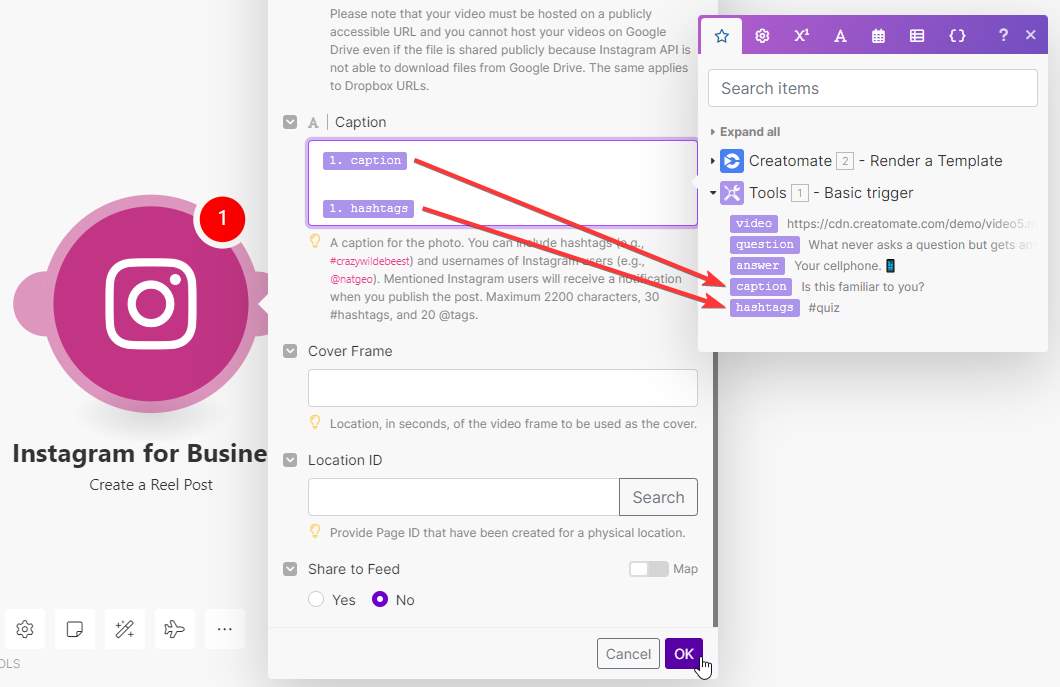Click Expand all in the items panel
The height and width of the screenshot is (687, 1060).
point(749,132)
